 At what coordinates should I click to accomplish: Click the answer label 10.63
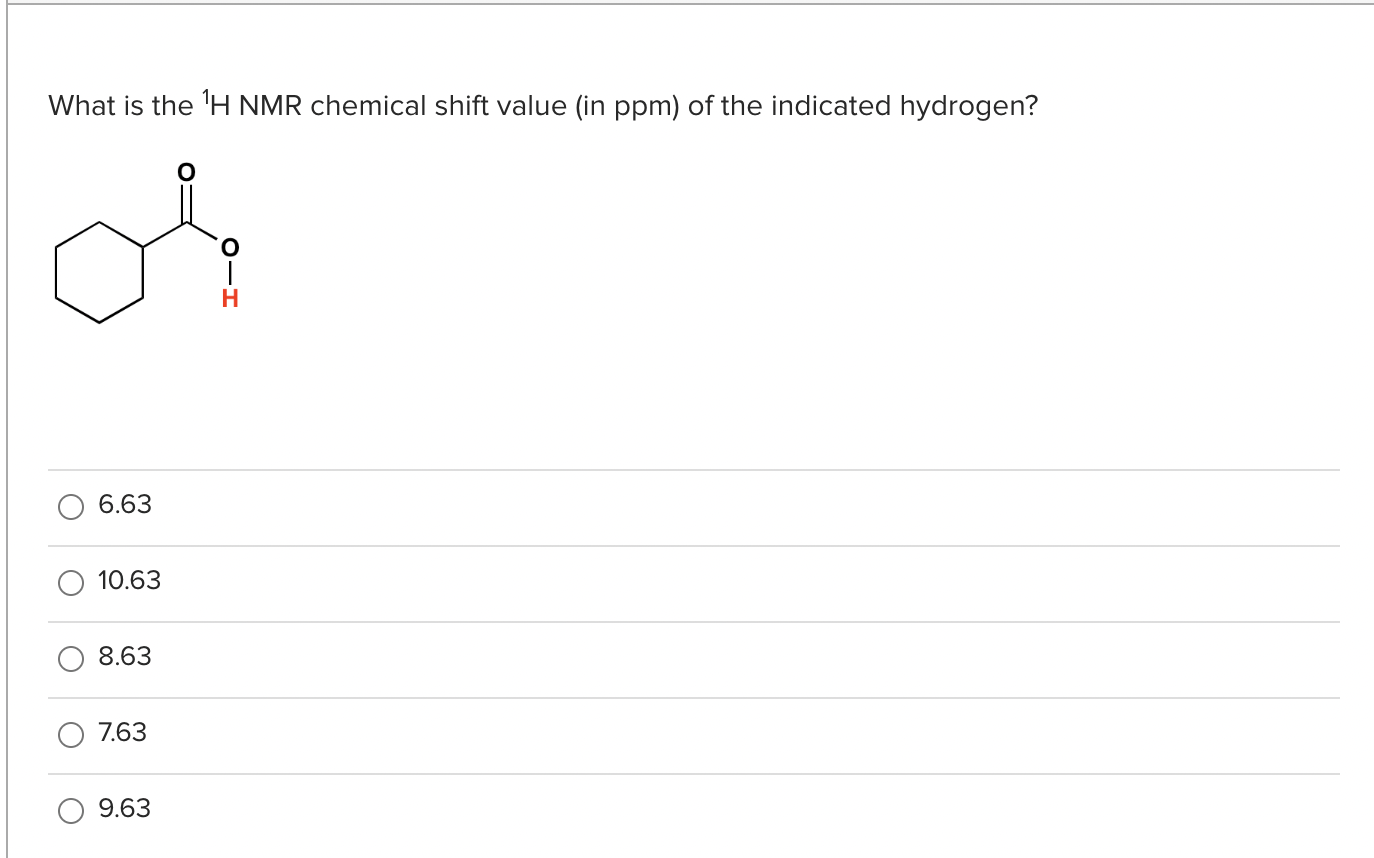coord(130,581)
